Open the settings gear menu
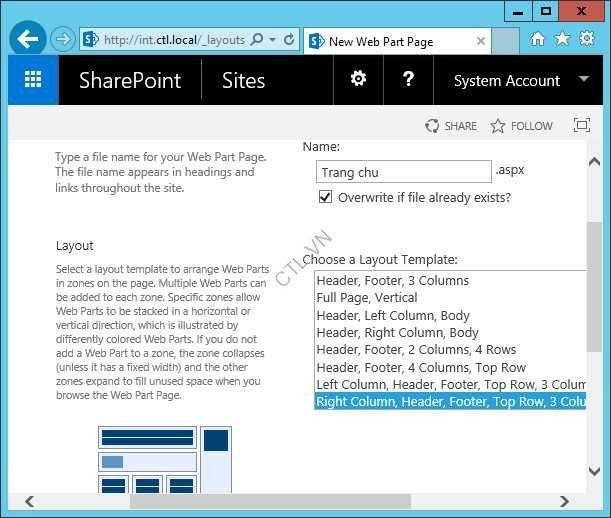Screen dimensions: 611x518 [358, 80]
